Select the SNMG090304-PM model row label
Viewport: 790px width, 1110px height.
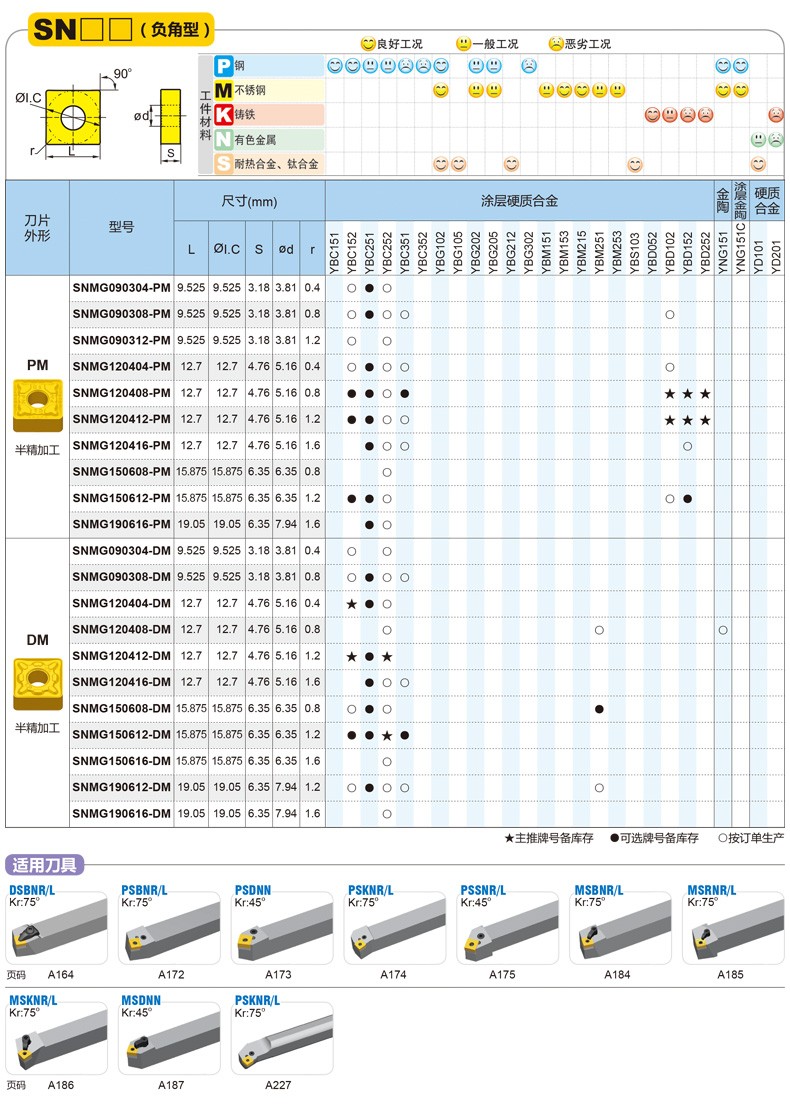122,288
